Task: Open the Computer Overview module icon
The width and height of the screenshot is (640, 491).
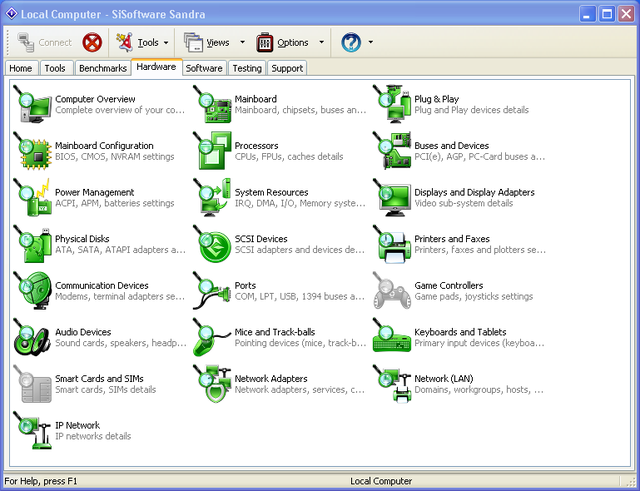Action: point(33,104)
